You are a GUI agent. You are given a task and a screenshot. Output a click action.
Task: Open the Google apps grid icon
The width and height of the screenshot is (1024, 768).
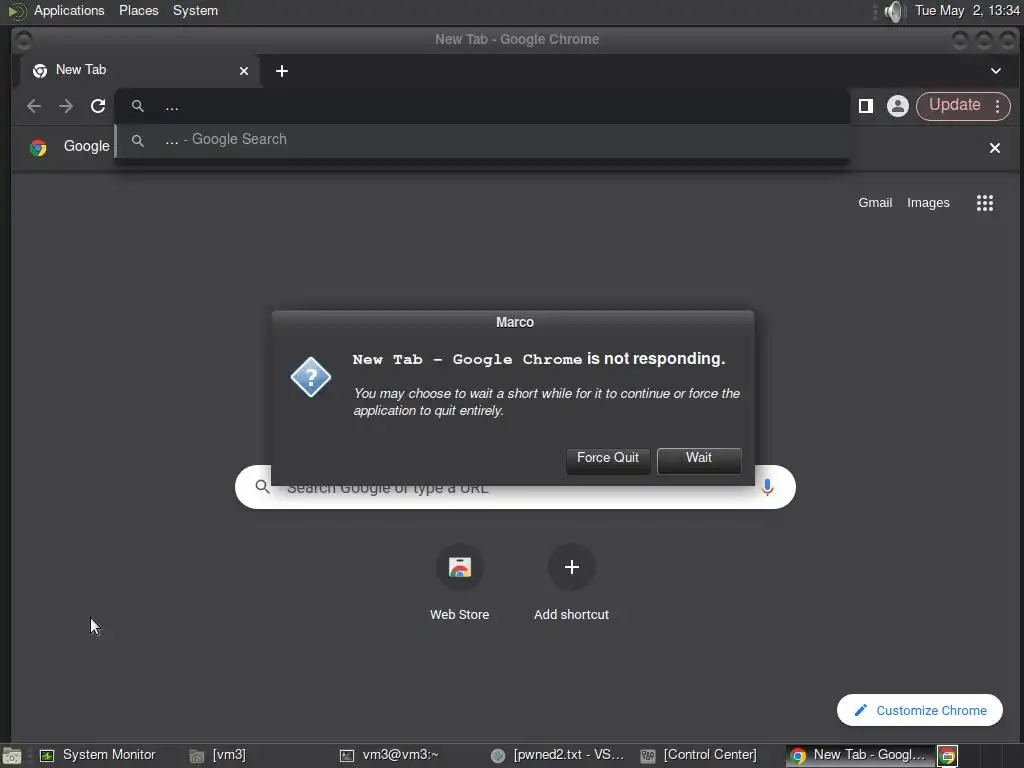coord(985,203)
